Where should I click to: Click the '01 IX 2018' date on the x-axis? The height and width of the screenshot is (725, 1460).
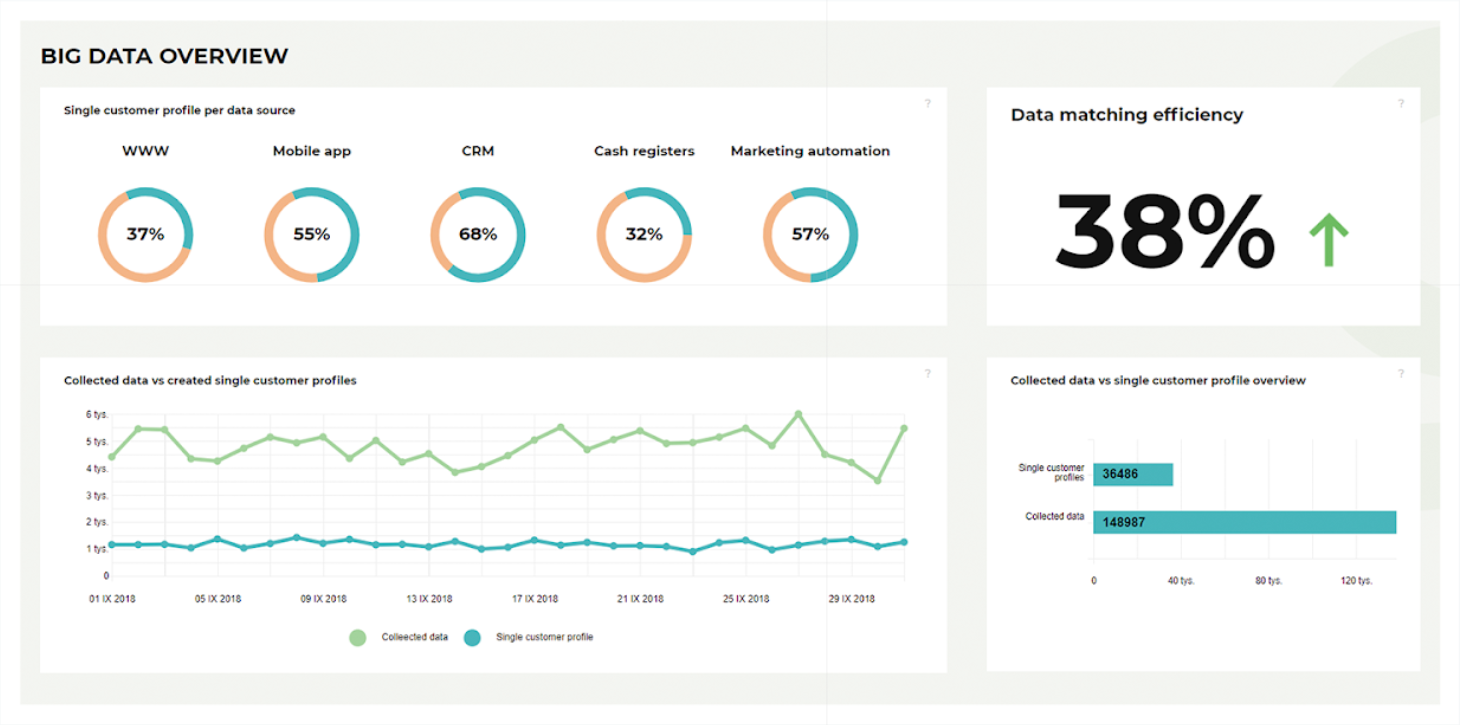[112, 599]
